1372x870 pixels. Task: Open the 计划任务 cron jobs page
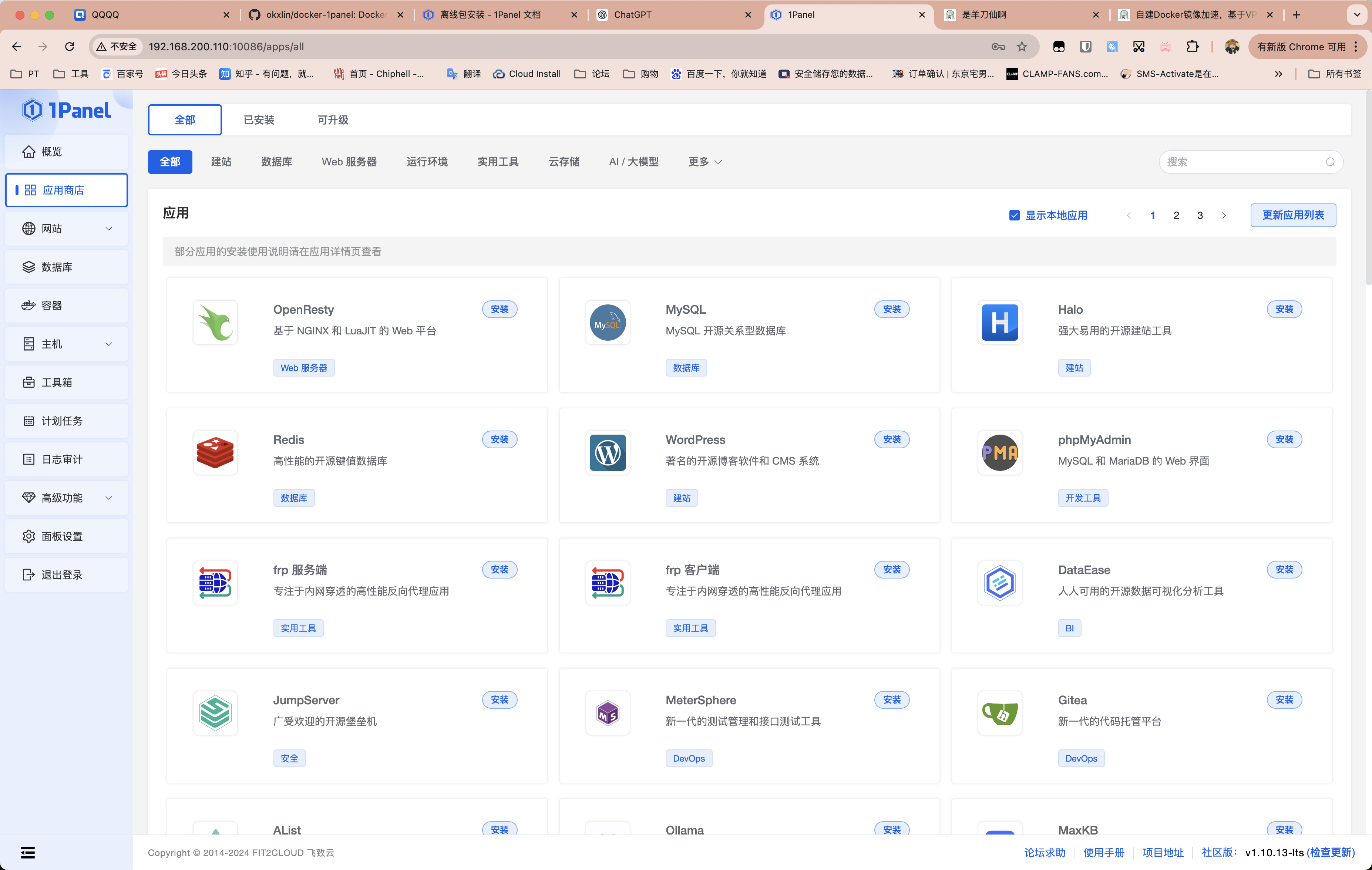(x=66, y=421)
